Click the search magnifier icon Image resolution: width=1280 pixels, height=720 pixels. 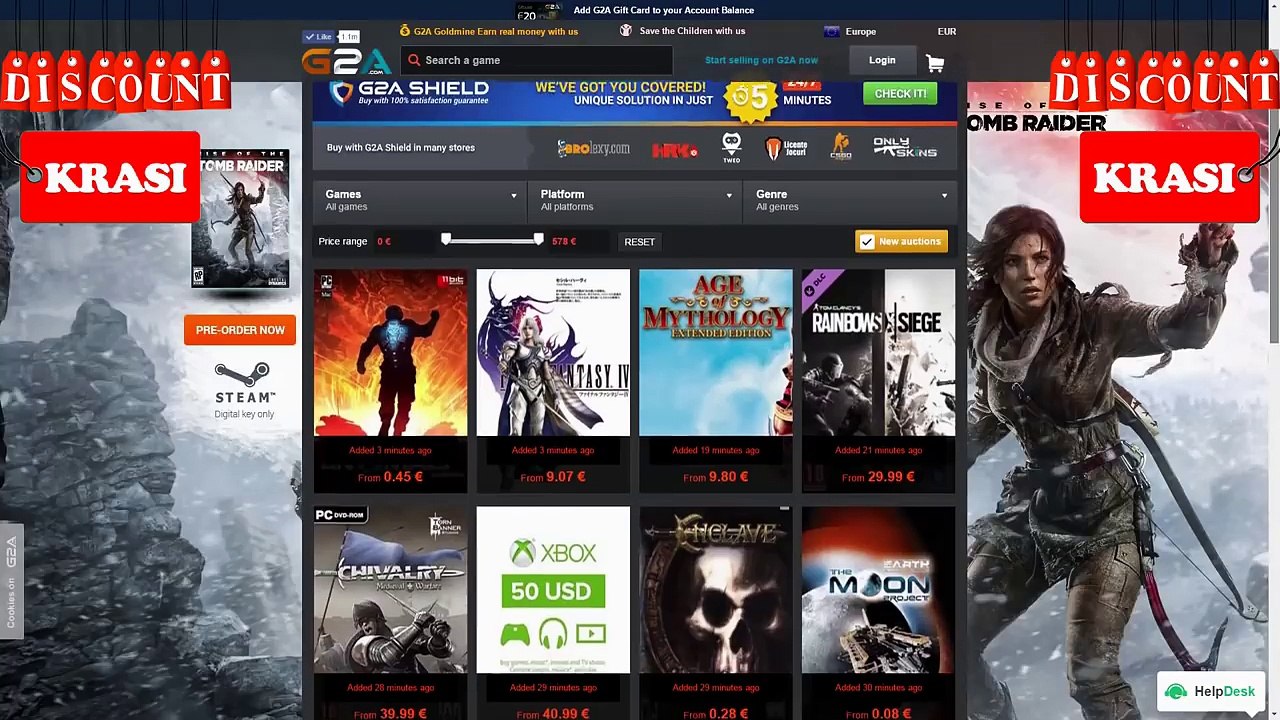coord(414,60)
